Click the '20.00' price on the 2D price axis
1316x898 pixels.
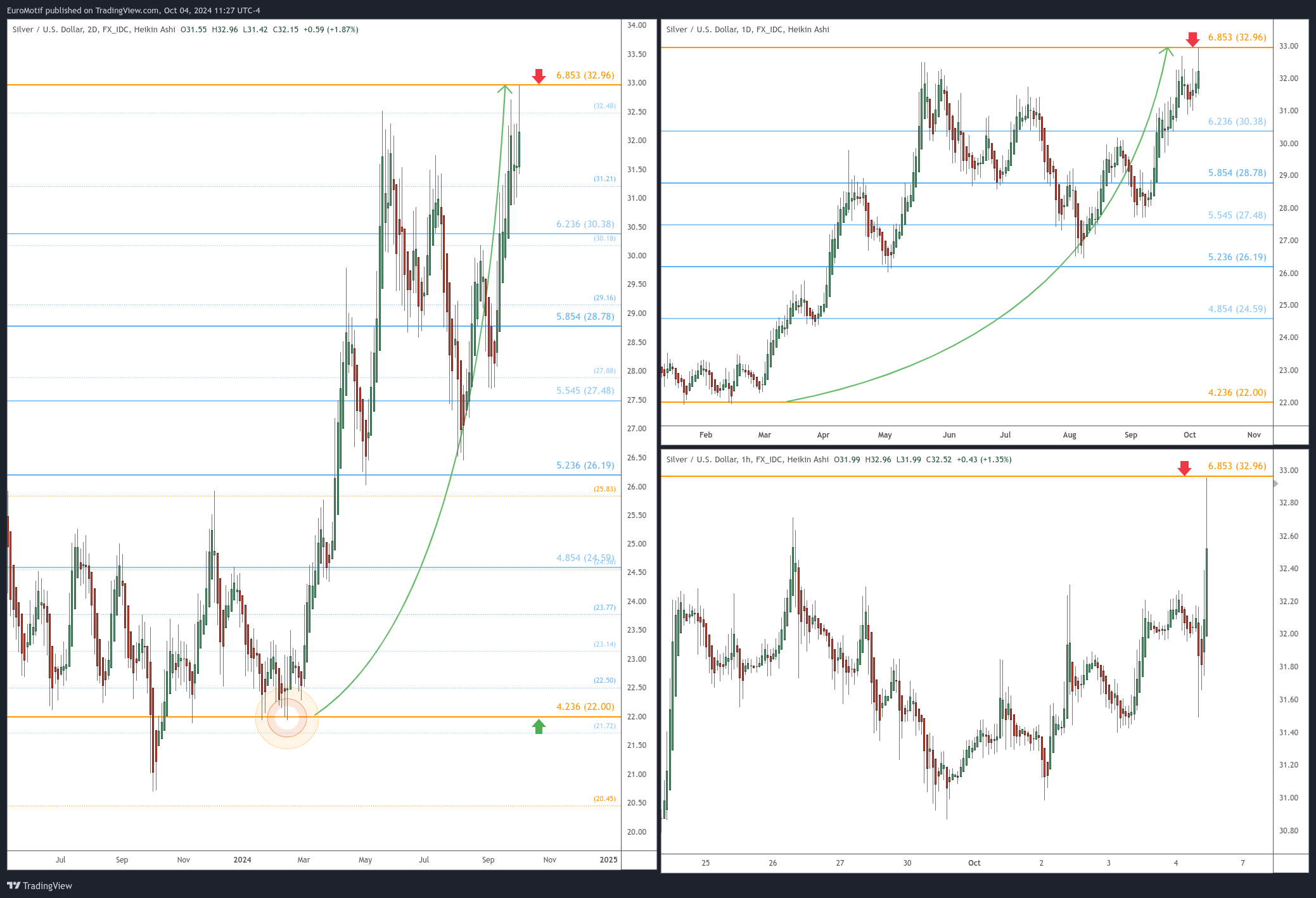click(x=637, y=832)
